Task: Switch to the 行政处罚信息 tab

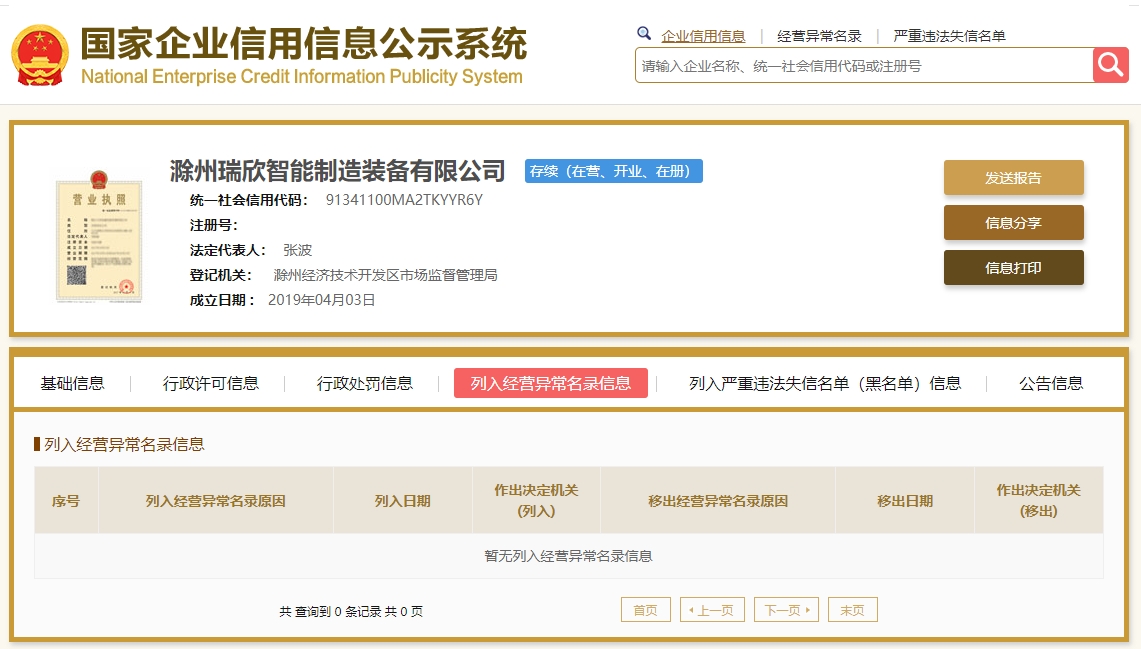Action: 365,383
